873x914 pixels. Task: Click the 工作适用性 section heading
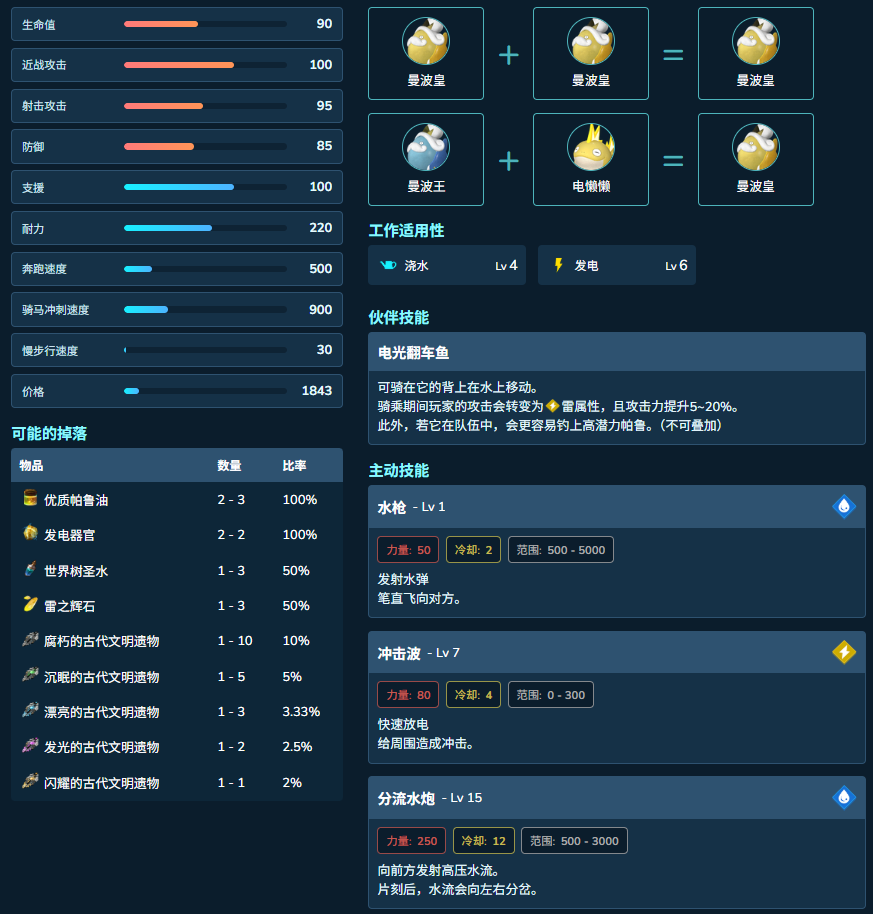tap(406, 230)
